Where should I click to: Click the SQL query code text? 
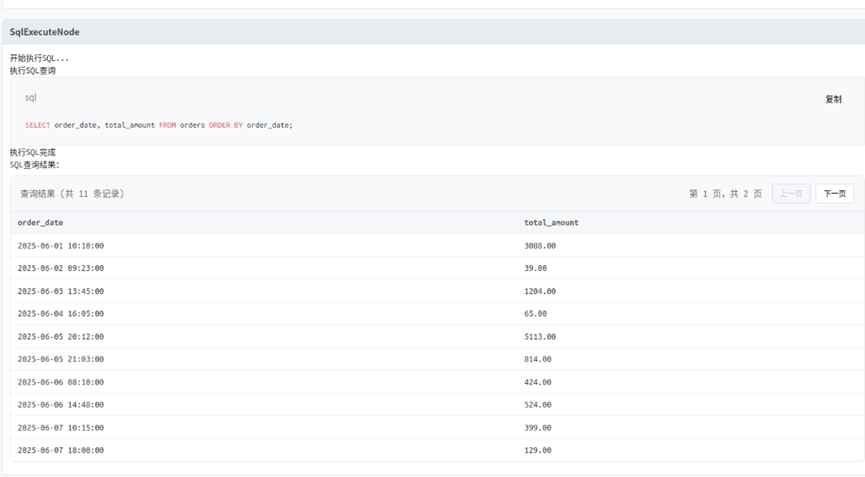(159, 125)
